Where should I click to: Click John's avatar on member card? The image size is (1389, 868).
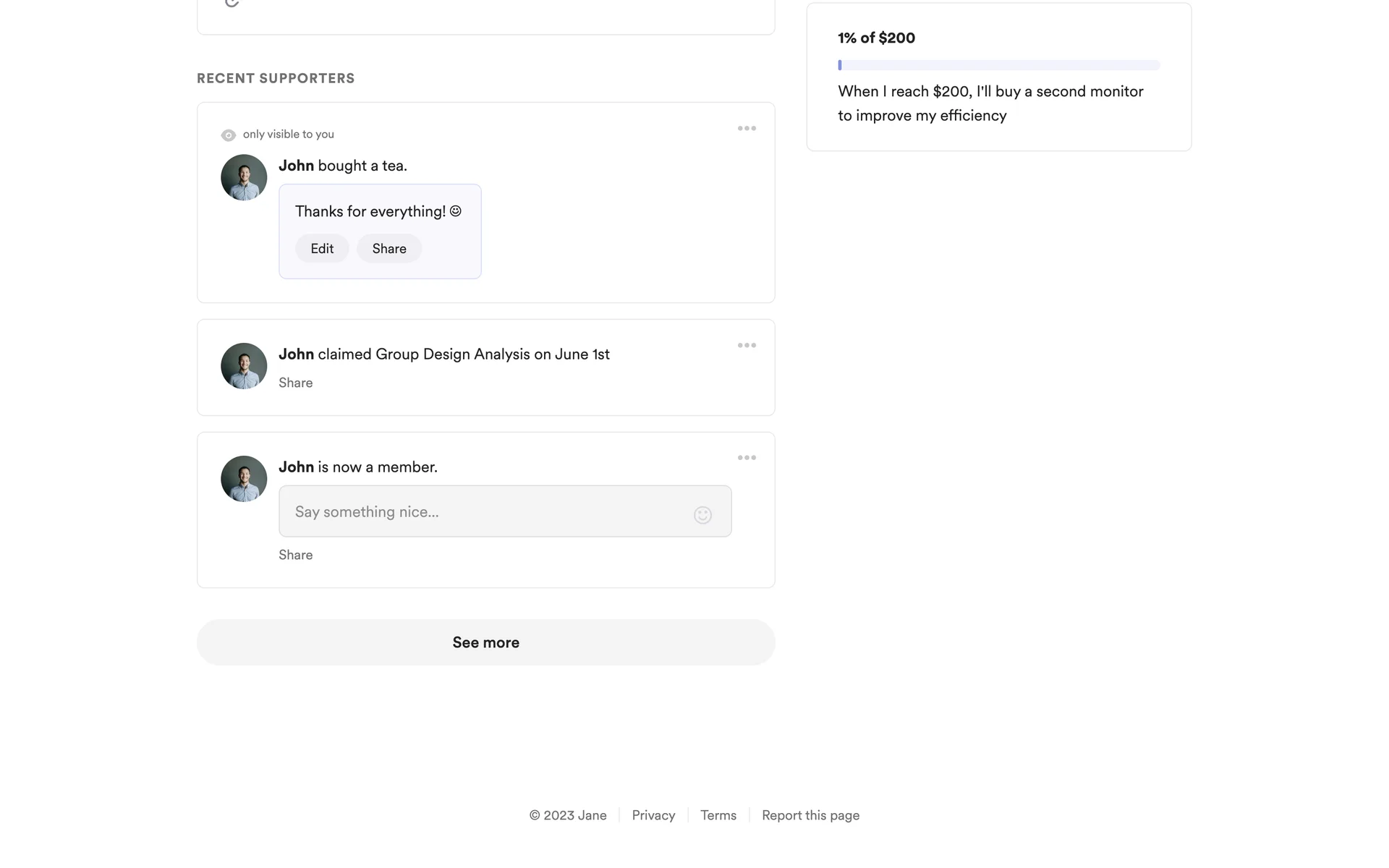(x=244, y=479)
